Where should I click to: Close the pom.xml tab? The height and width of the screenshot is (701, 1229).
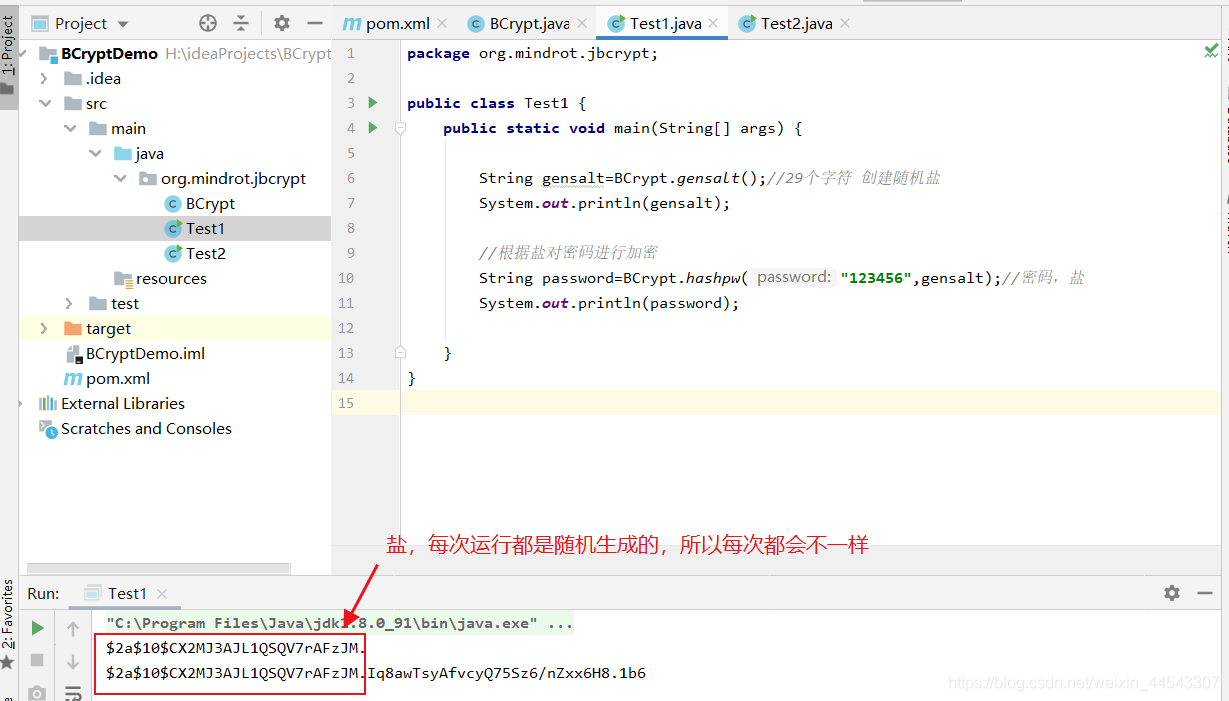coord(442,23)
